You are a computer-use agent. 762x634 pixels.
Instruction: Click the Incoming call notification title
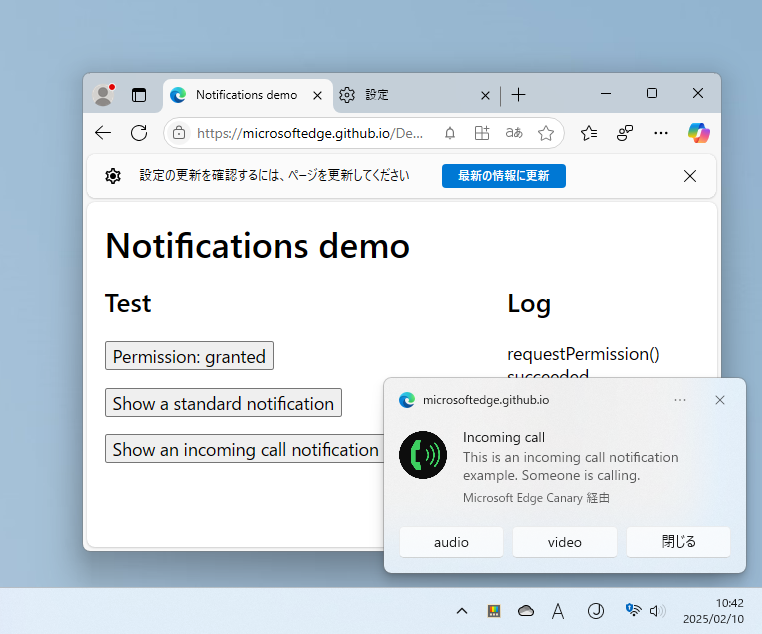tap(504, 437)
